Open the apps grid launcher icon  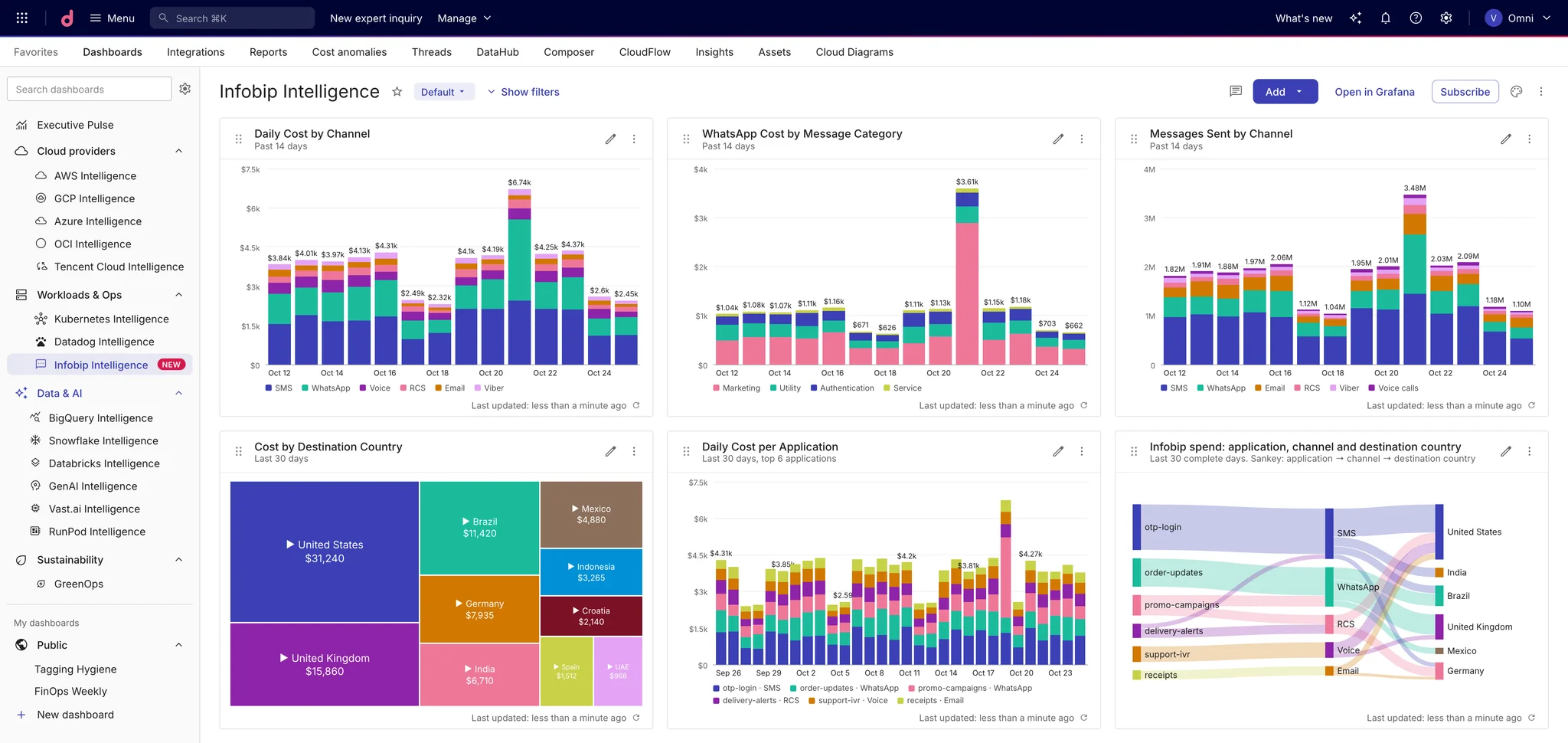(x=22, y=18)
